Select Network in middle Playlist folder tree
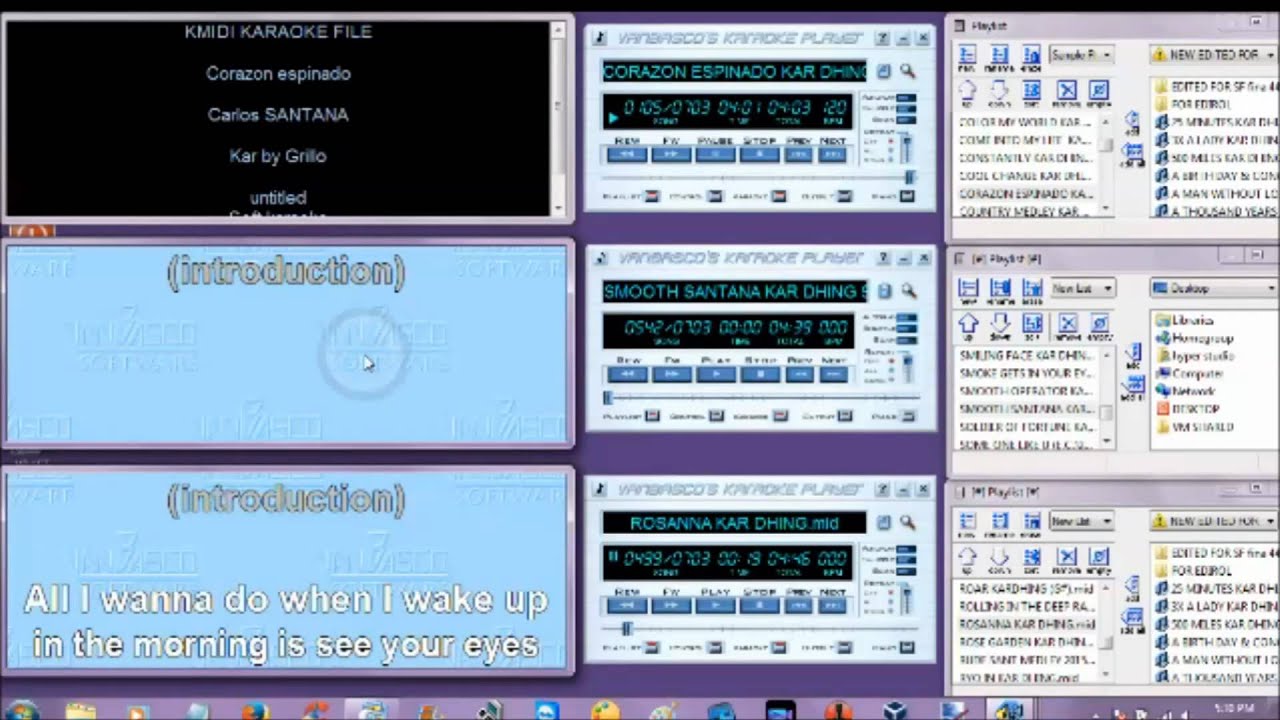 point(1185,391)
